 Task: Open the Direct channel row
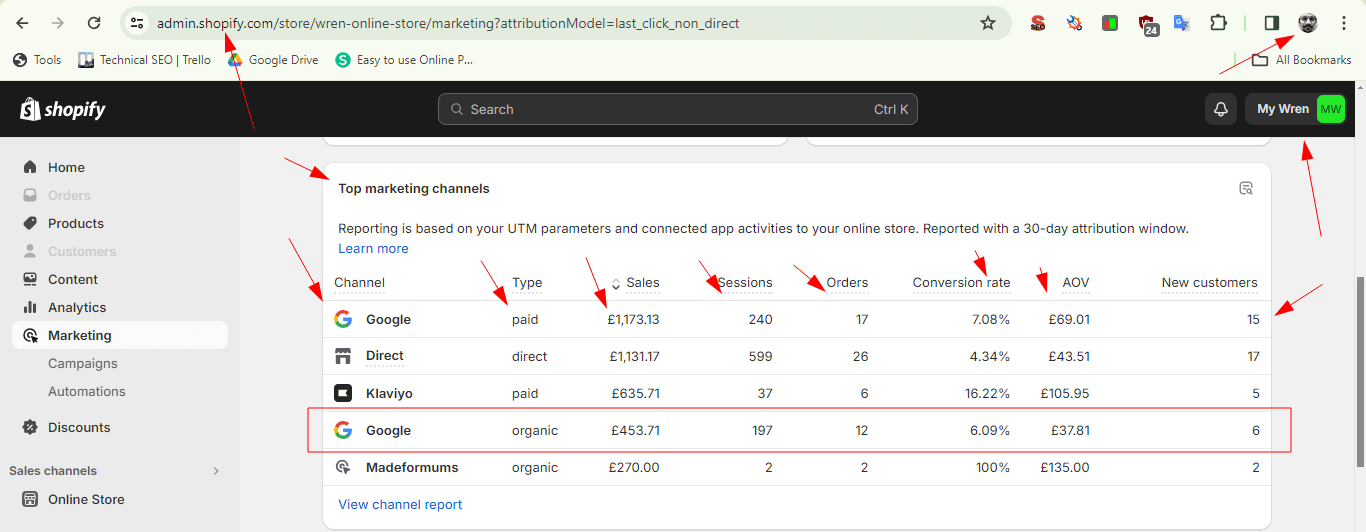point(797,356)
